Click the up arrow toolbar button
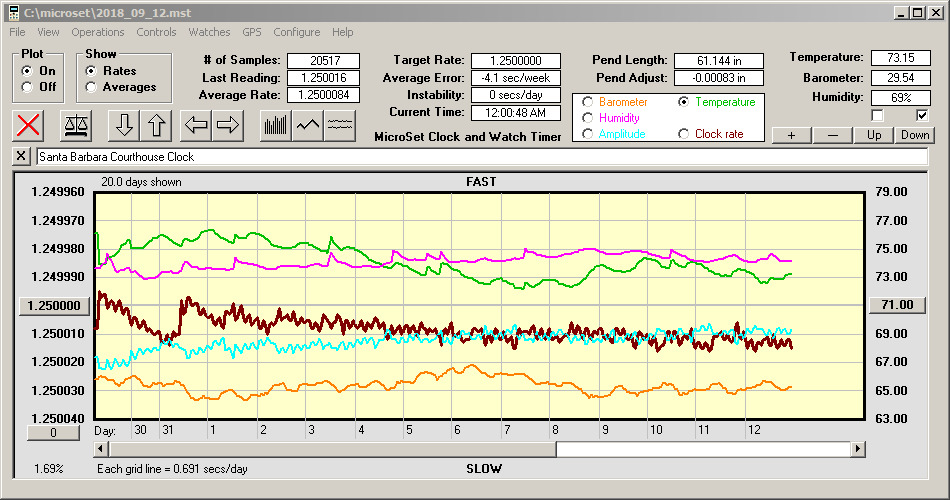 (156, 125)
